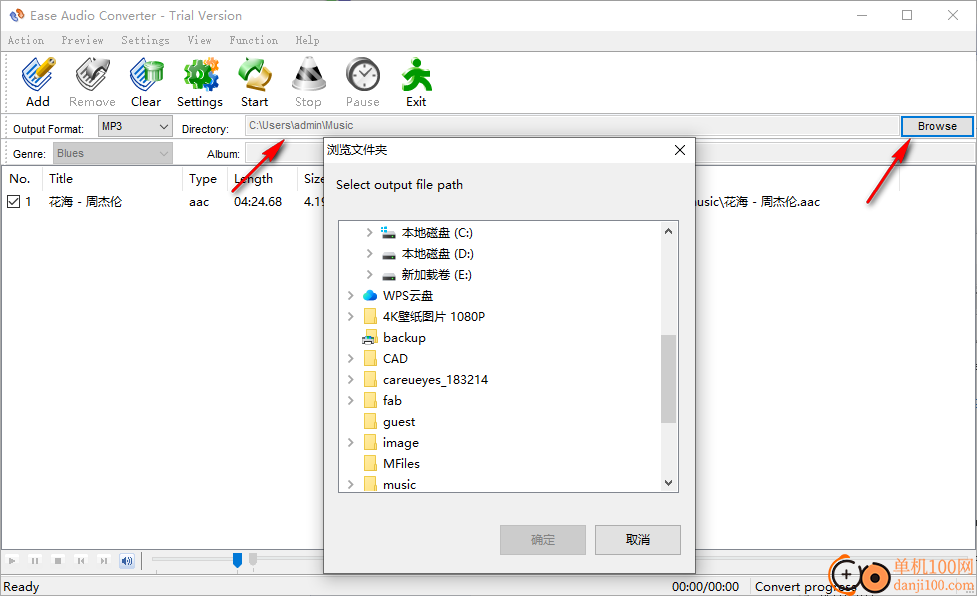
Task: Open the Help menu
Action: coord(307,40)
